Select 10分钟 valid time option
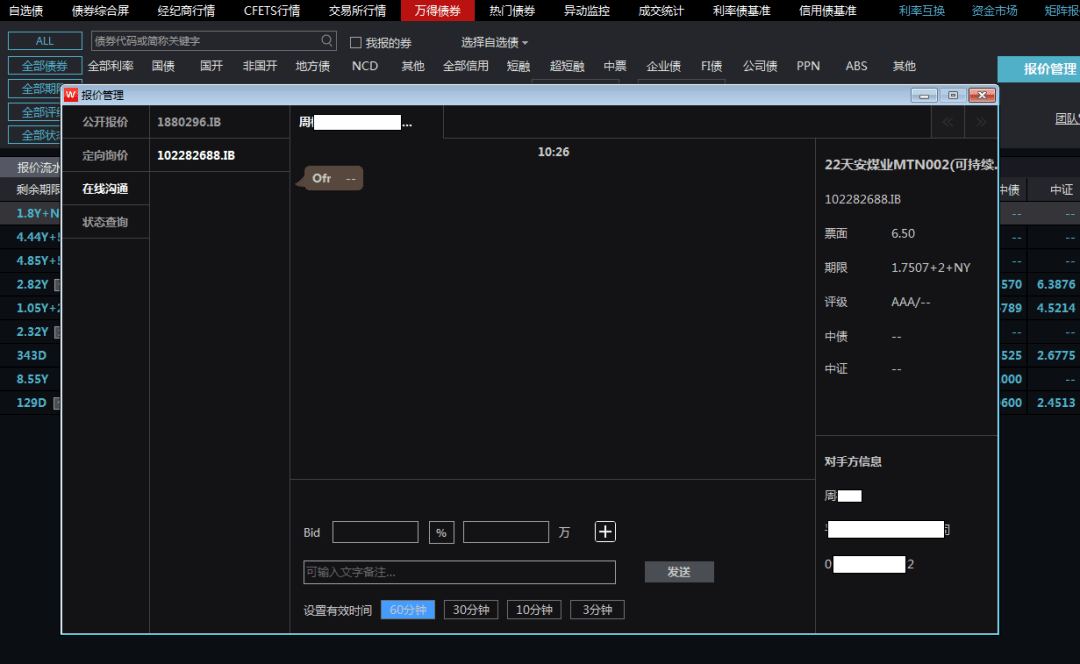Image resolution: width=1080 pixels, height=664 pixels. coord(534,610)
